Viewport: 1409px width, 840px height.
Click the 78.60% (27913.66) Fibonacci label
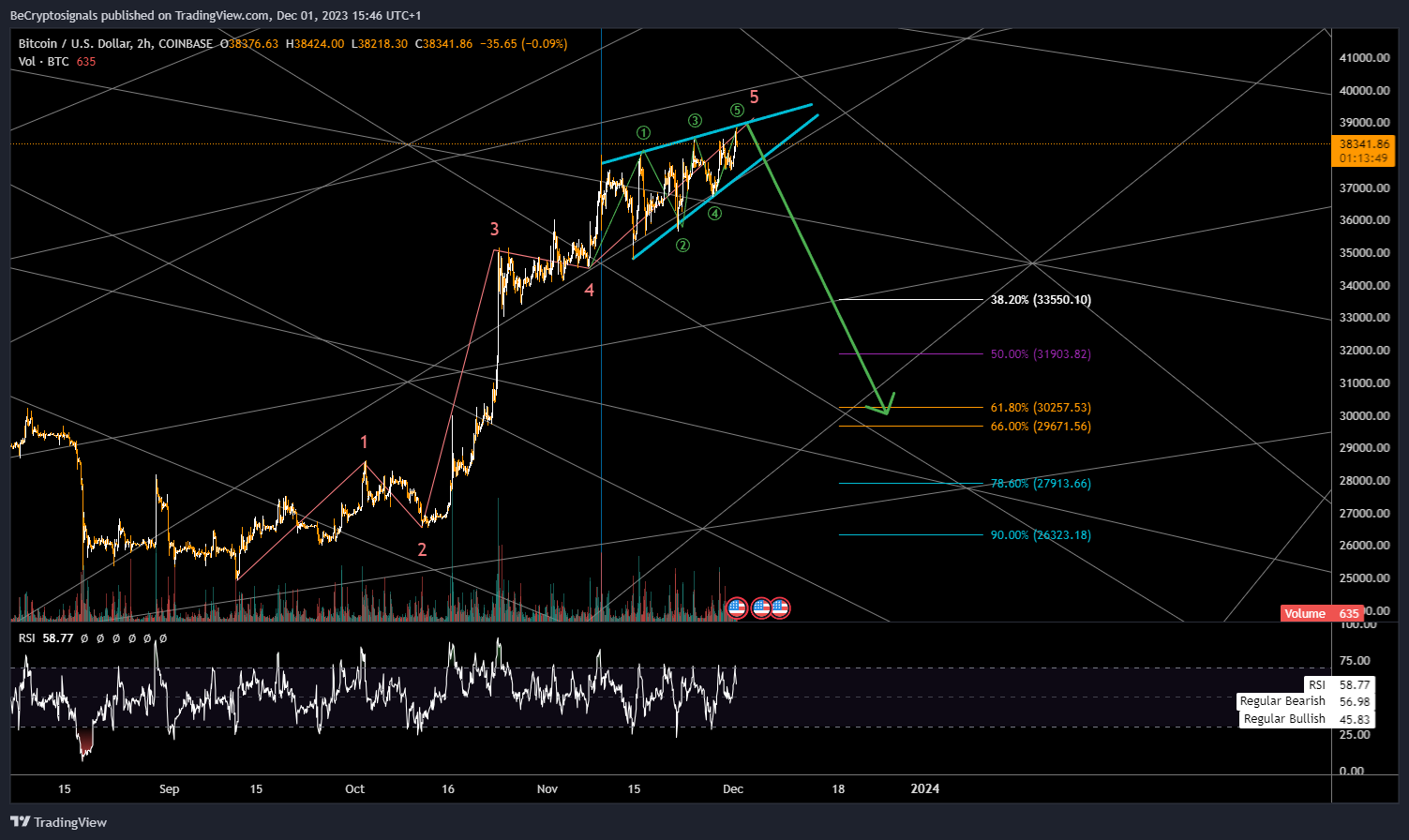tap(1041, 484)
